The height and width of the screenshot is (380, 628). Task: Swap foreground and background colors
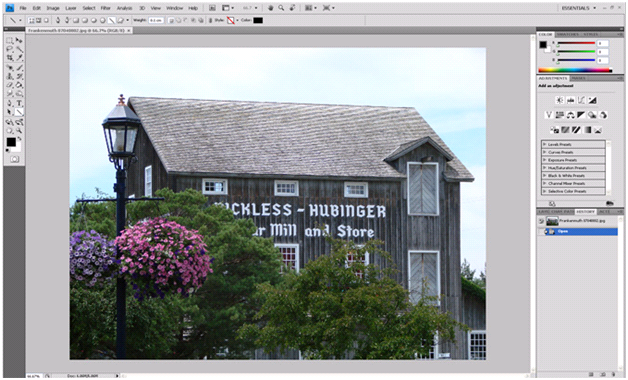pos(19,139)
